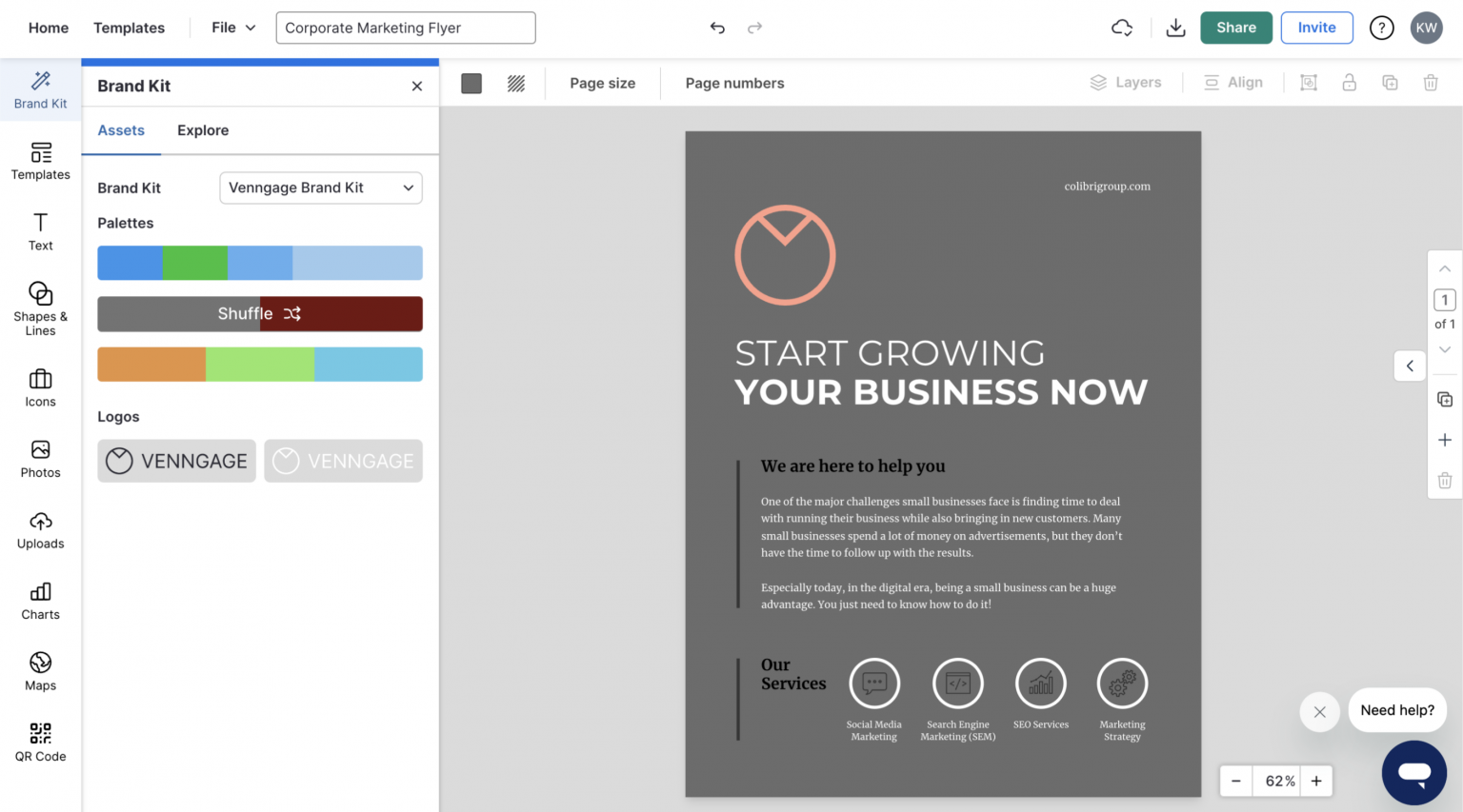Open the Charts panel
The image size is (1463, 812).
coord(40,602)
